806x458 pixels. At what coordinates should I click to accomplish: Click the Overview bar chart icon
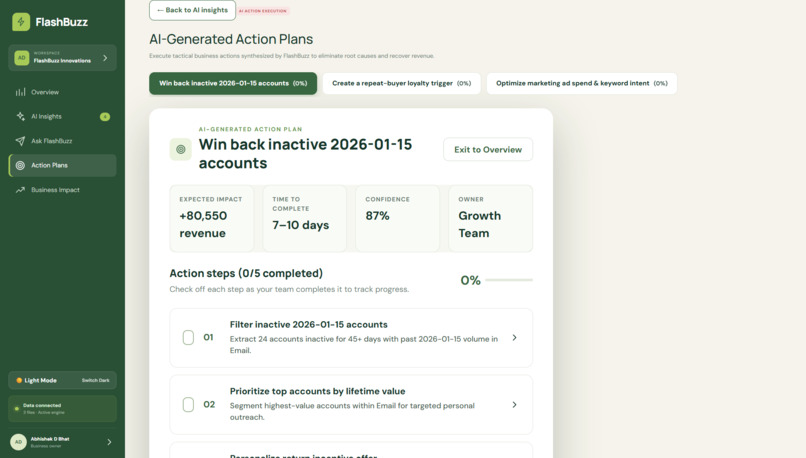click(x=20, y=92)
